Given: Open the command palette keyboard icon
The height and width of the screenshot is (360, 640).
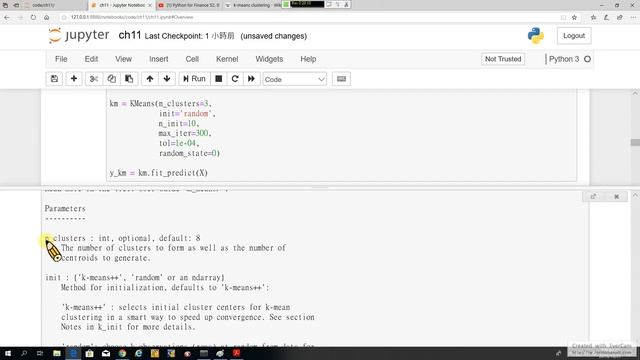Looking at the screenshot, I should (x=341, y=79).
